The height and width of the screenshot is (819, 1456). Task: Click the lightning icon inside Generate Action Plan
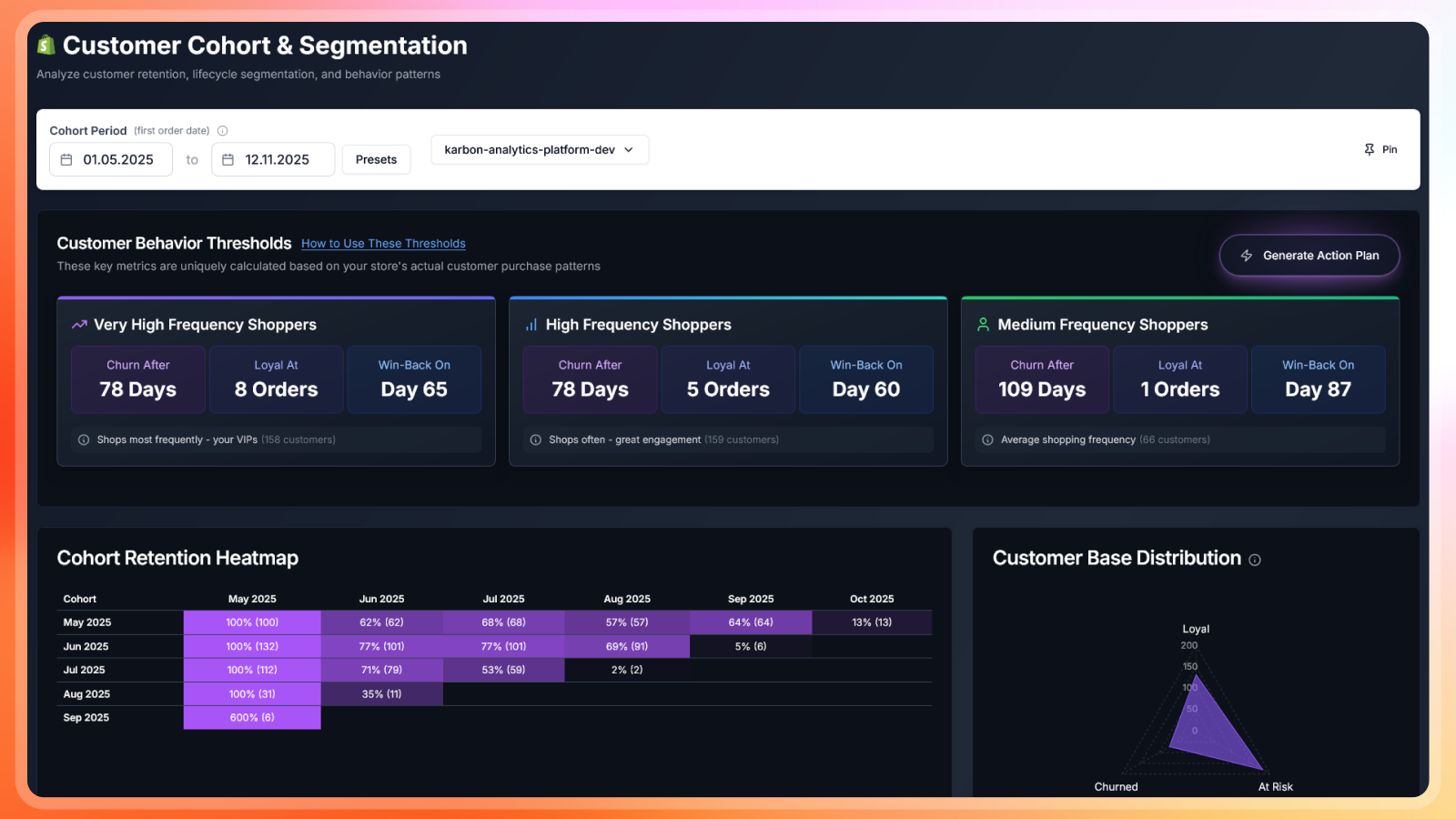1247,256
